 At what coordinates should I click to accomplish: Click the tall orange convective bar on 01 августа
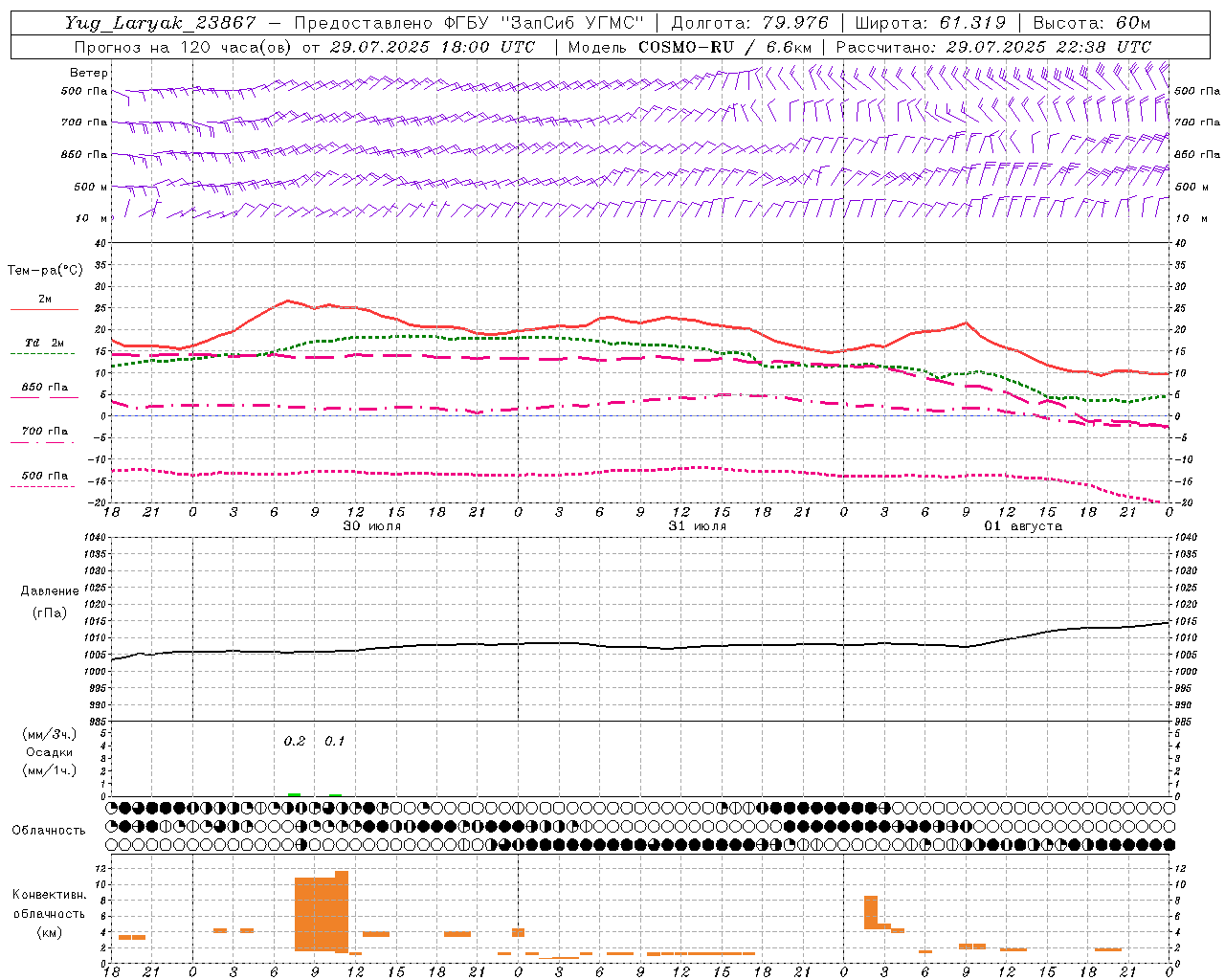871,912
